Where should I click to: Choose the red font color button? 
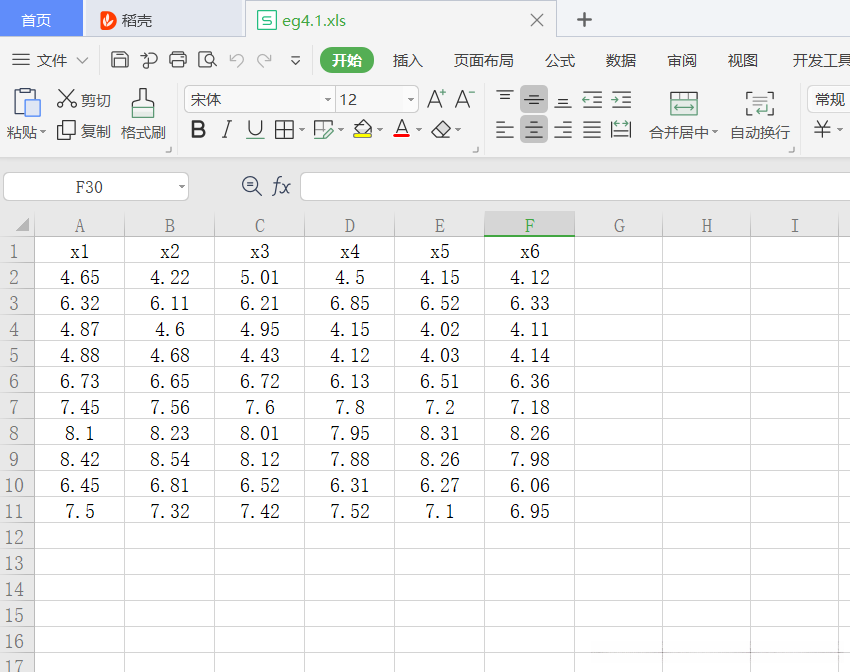402,130
